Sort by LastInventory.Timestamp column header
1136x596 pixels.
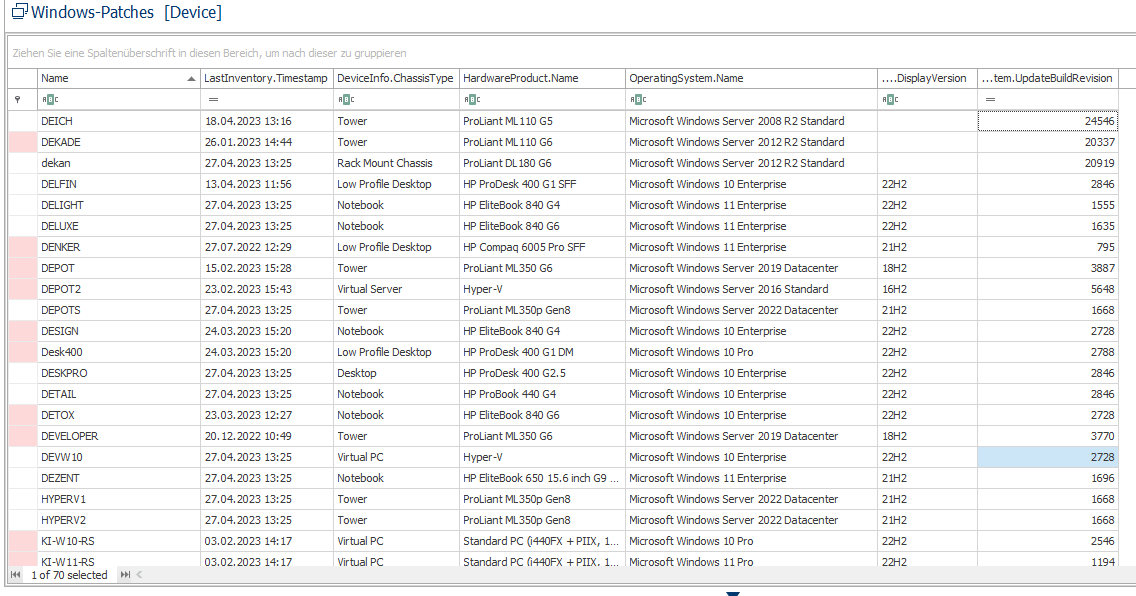[260, 78]
